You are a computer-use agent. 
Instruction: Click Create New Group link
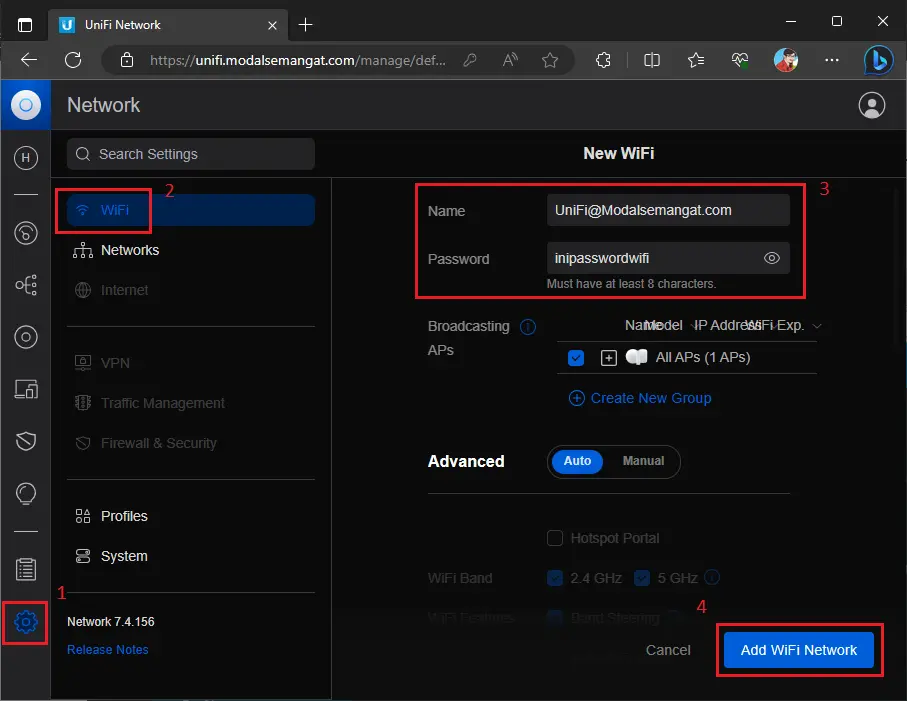[640, 398]
